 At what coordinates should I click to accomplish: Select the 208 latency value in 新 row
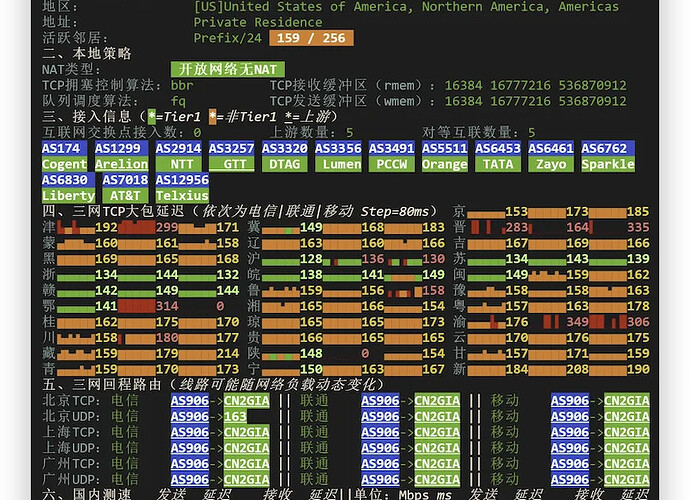click(x=577, y=369)
